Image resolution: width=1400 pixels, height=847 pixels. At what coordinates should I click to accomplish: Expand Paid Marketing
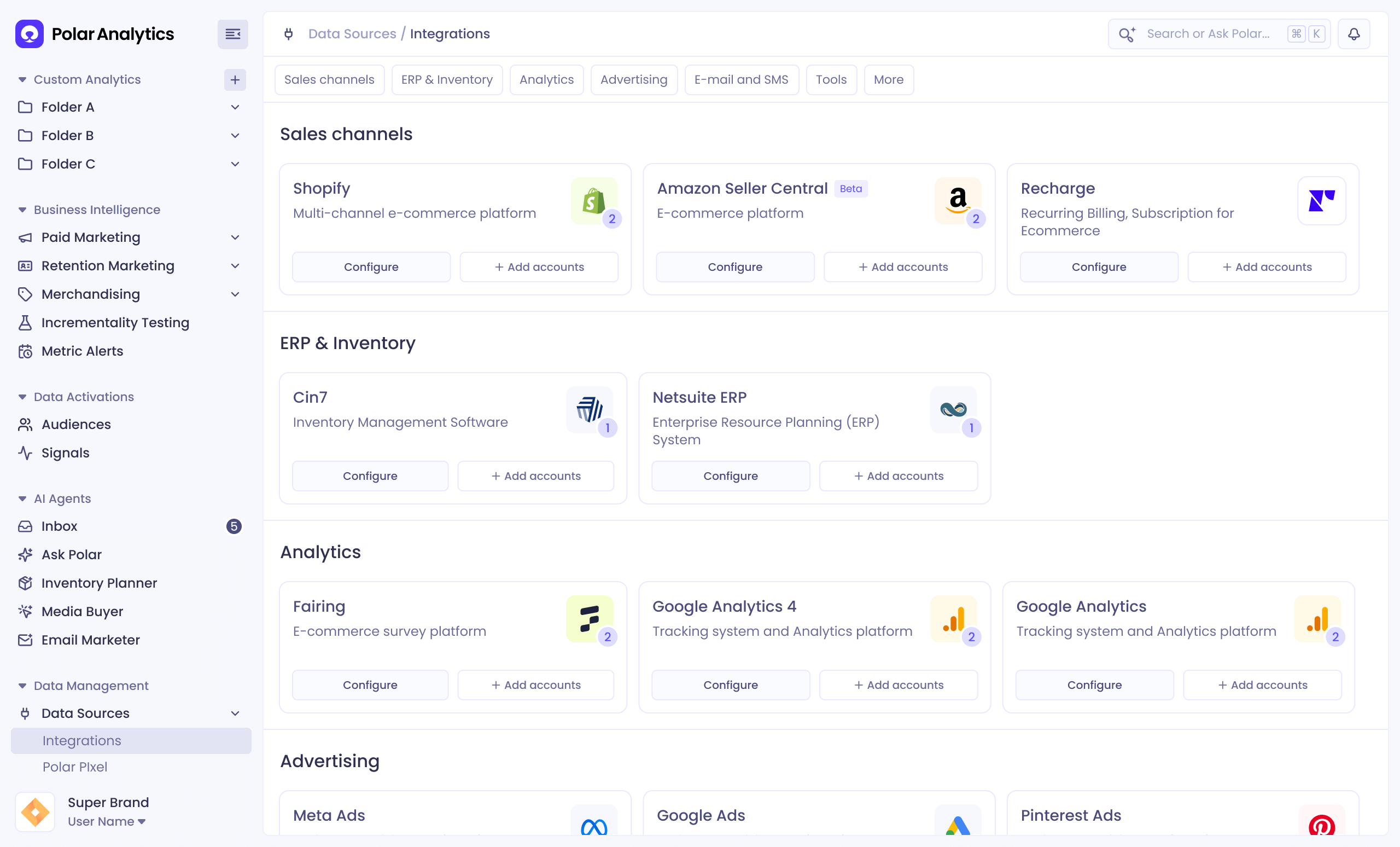coord(235,237)
